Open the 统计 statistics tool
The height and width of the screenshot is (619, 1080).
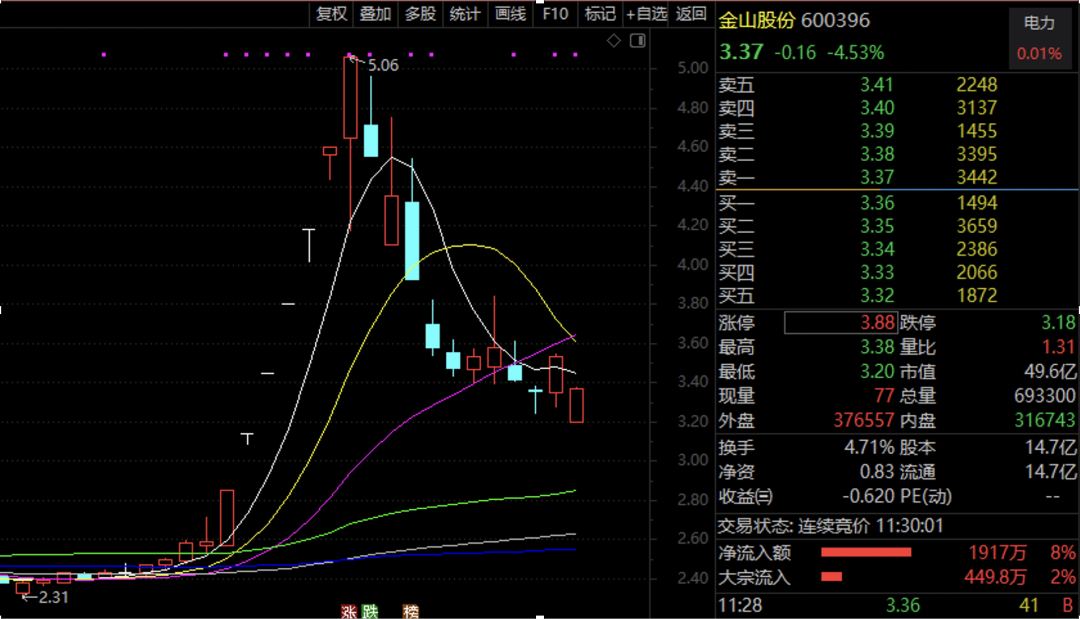(464, 13)
